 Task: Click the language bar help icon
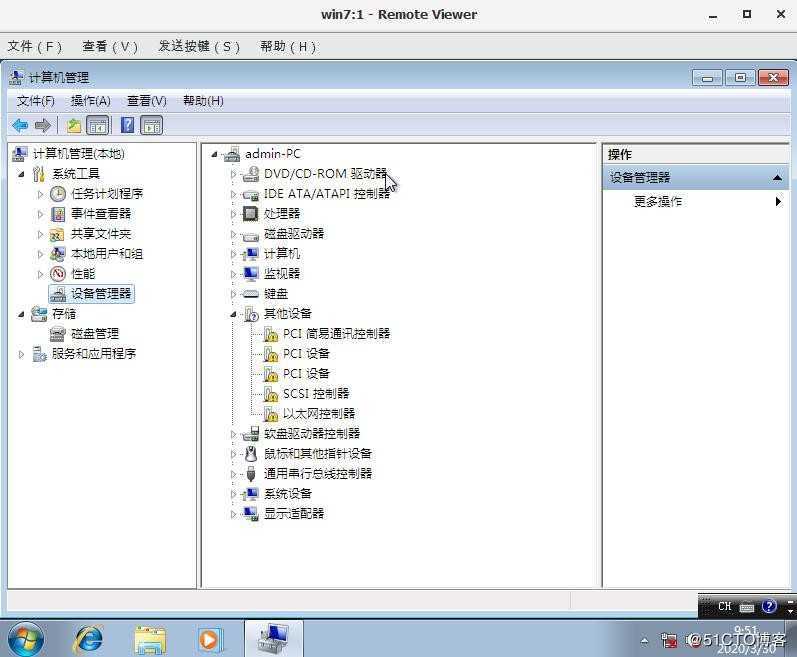tap(769, 606)
